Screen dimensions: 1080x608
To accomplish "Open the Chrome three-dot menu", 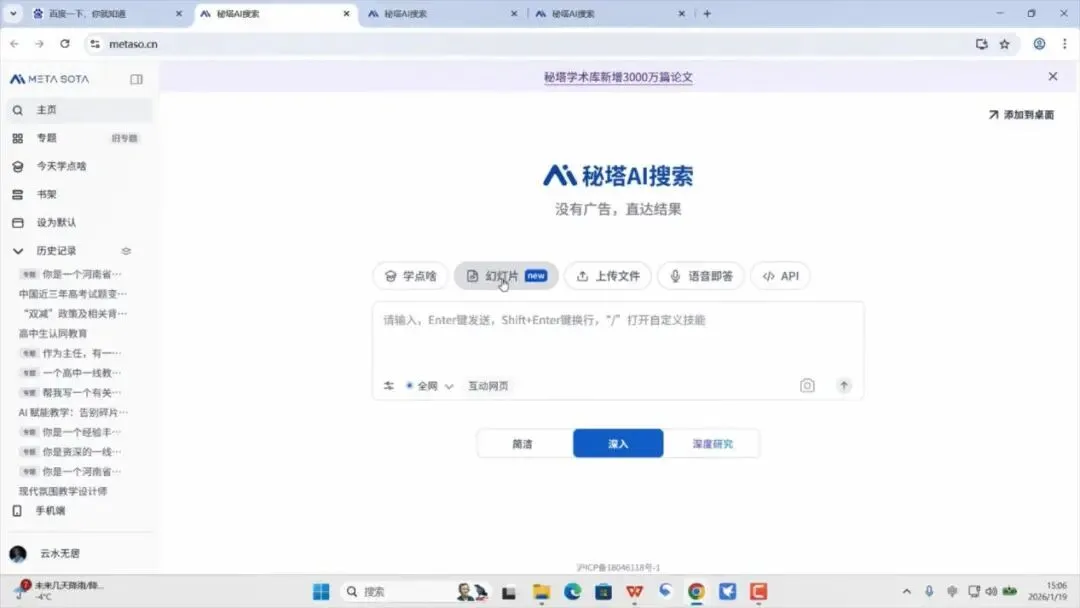I will coord(1065,44).
